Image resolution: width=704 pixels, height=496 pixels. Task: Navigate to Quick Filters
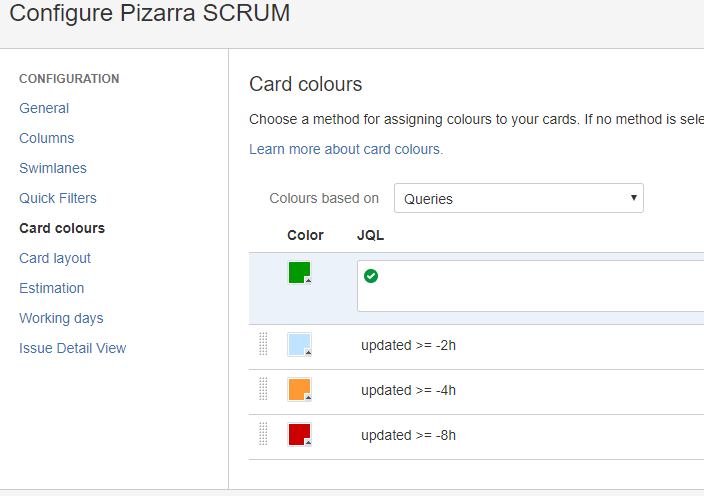tap(58, 198)
